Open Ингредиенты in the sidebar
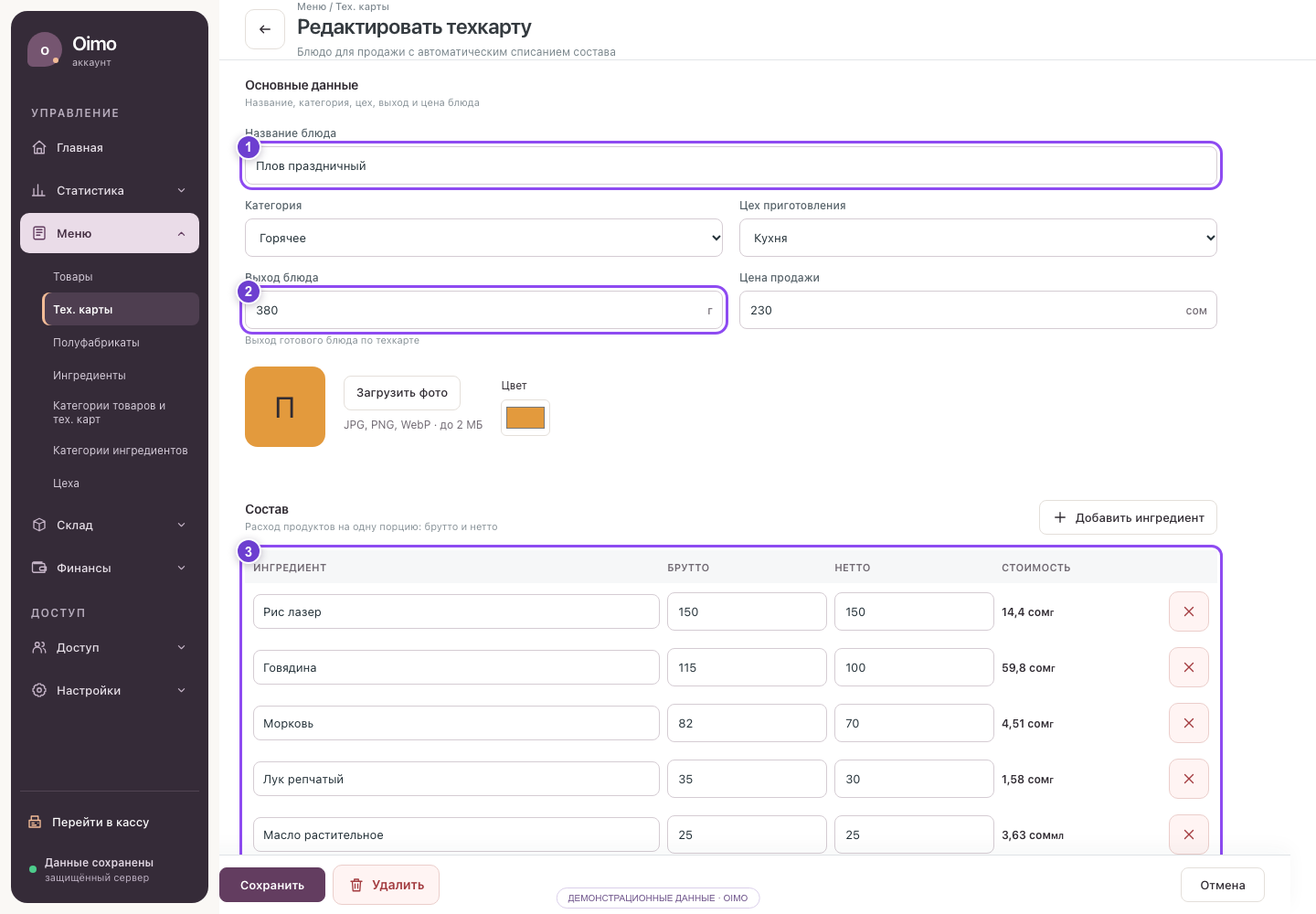Viewport: 1316px width, 914px height. tap(121, 375)
